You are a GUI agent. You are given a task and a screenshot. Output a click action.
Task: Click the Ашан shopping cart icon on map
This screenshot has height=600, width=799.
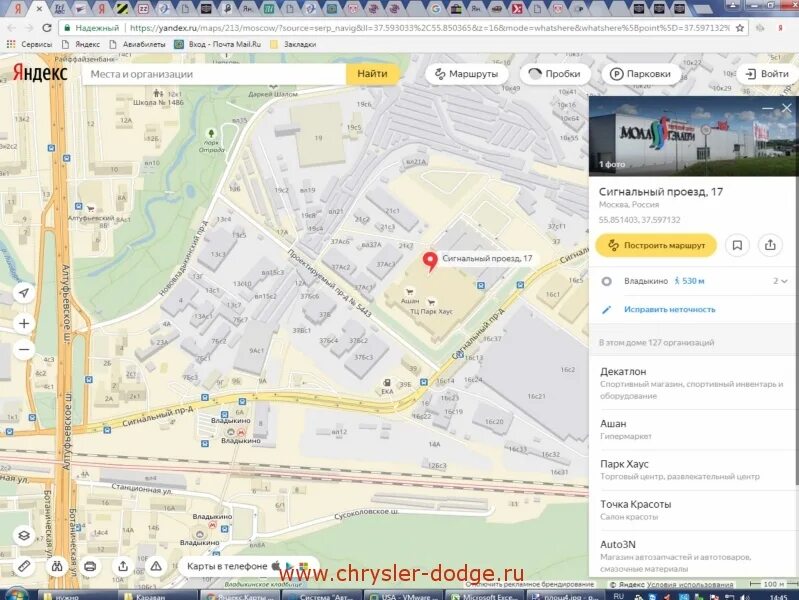[409, 292]
